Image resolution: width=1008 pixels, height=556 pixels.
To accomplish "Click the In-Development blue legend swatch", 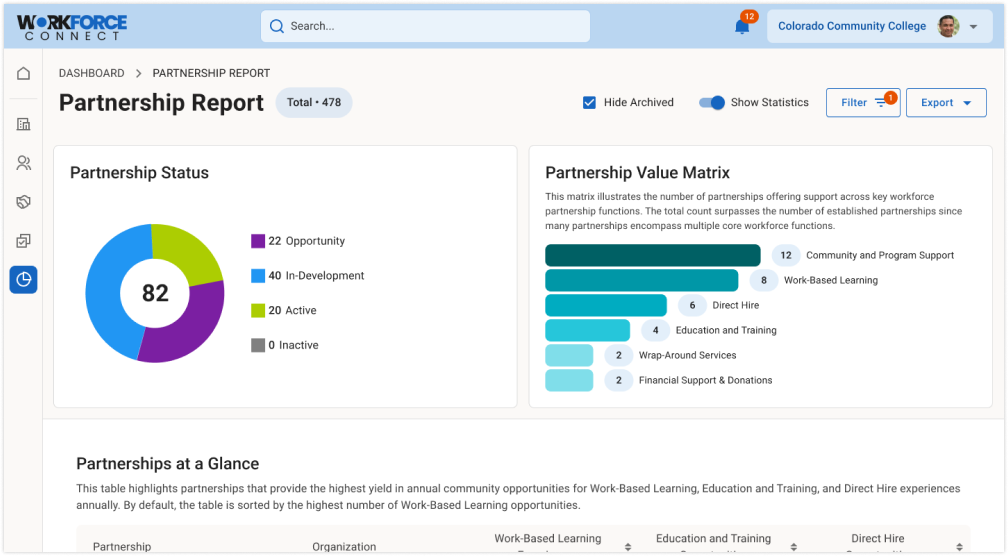I will pyautogui.click(x=258, y=276).
